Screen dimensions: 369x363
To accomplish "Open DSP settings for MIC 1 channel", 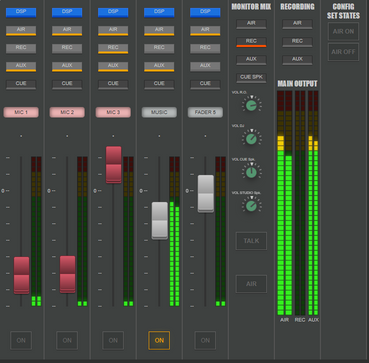I will [x=21, y=12].
